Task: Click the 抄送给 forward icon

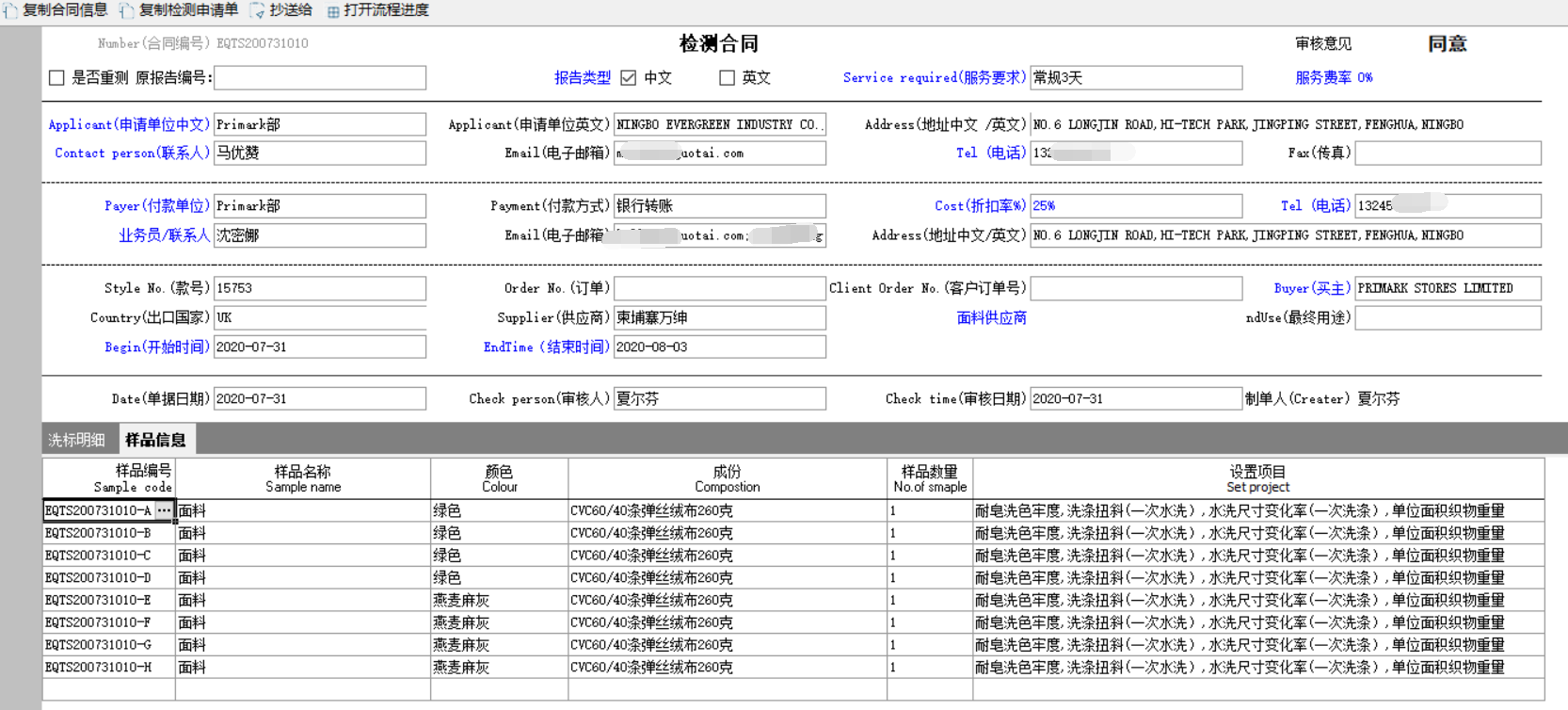Action: click(x=257, y=10)
